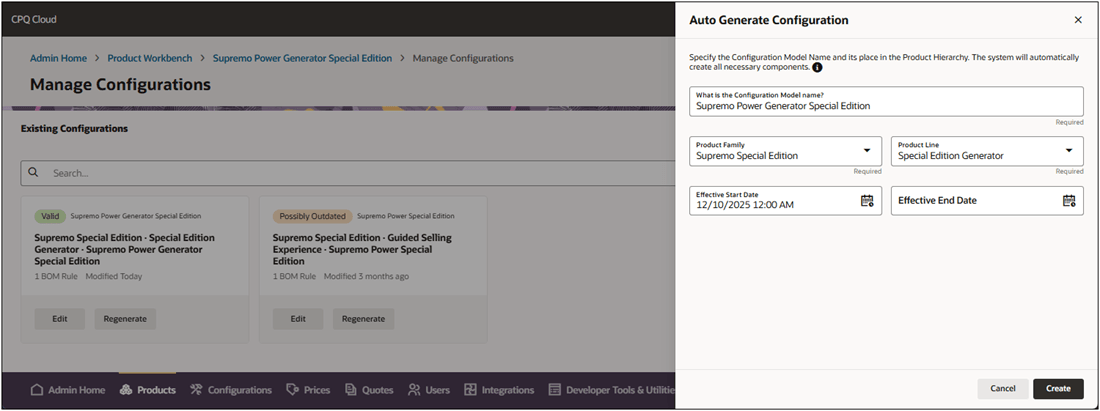The height and width of the screenshot is (411, 1100).
Task: Follow the Product Workbench breadcrumb link
Action: (149, 58)
